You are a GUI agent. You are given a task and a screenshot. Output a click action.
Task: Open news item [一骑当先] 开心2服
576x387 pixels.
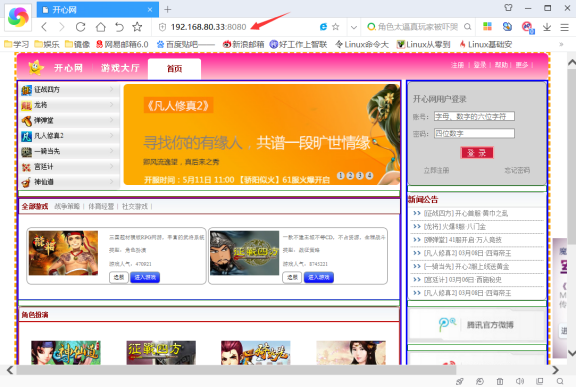click(x=467, y=267)
